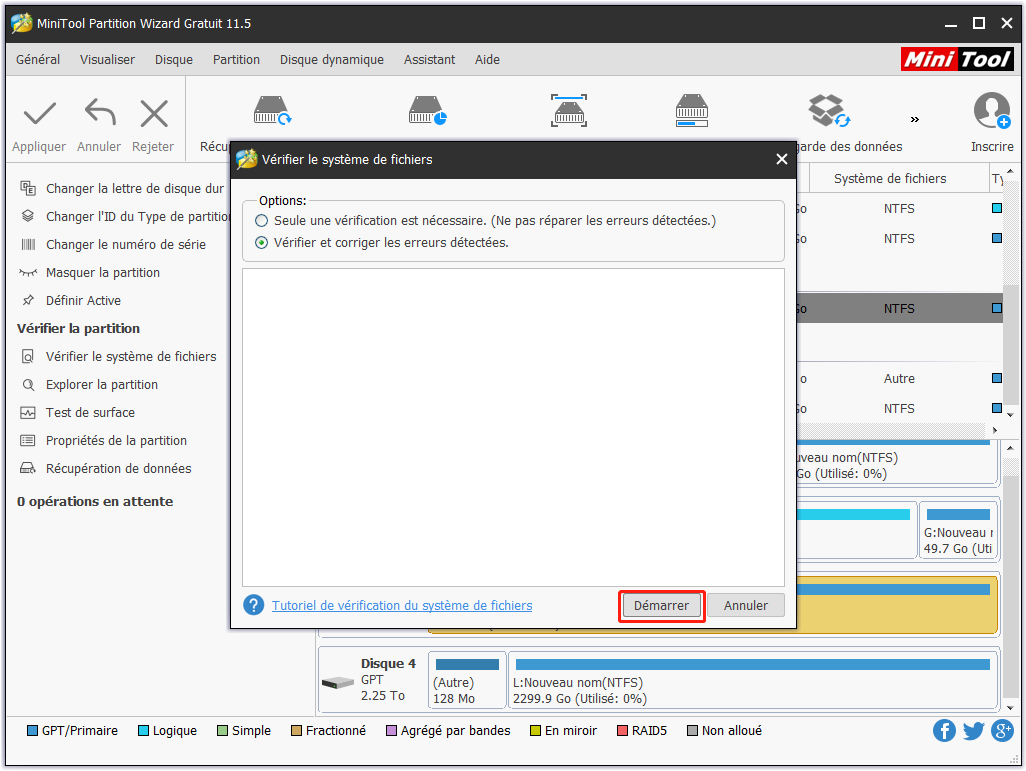This screenshot has width=1026, height=771.
Task: Open the file system check tutorial link
Action: (402, 606)
